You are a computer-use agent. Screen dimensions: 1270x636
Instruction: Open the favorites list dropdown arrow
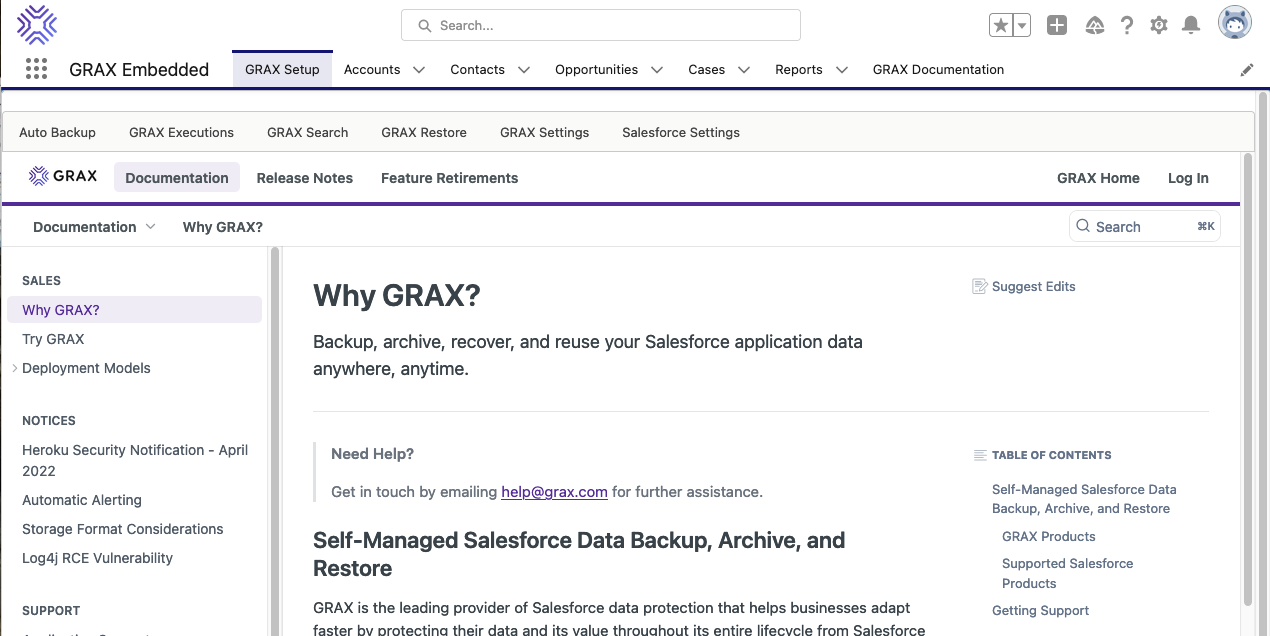[1021, 26]
